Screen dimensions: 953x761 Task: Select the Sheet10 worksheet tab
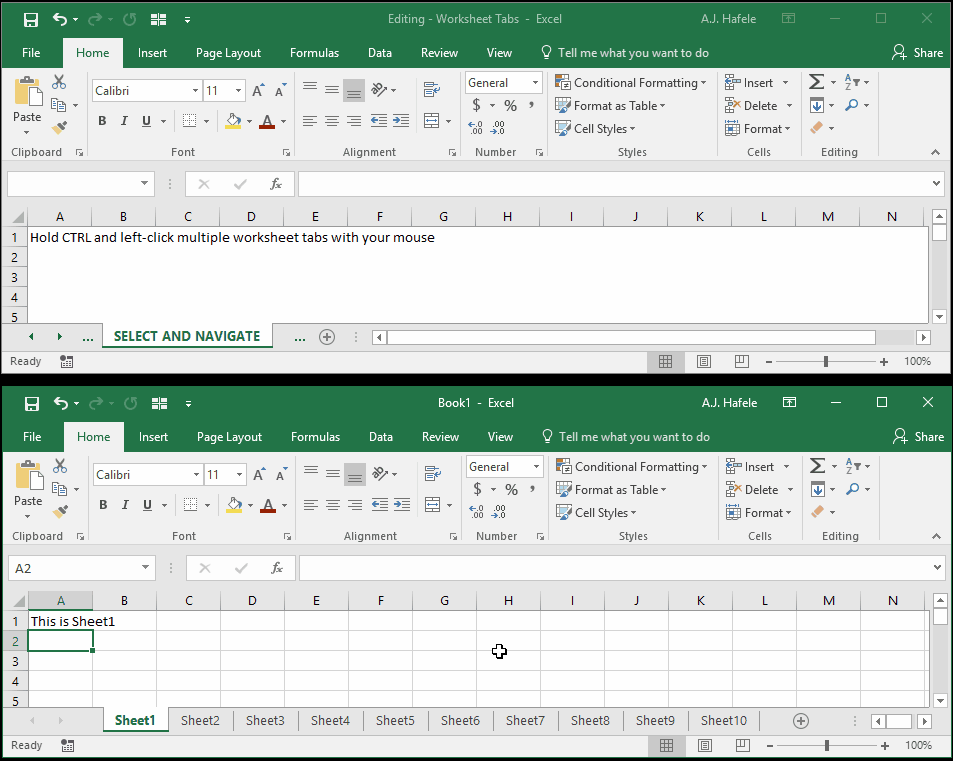[723, 721]
